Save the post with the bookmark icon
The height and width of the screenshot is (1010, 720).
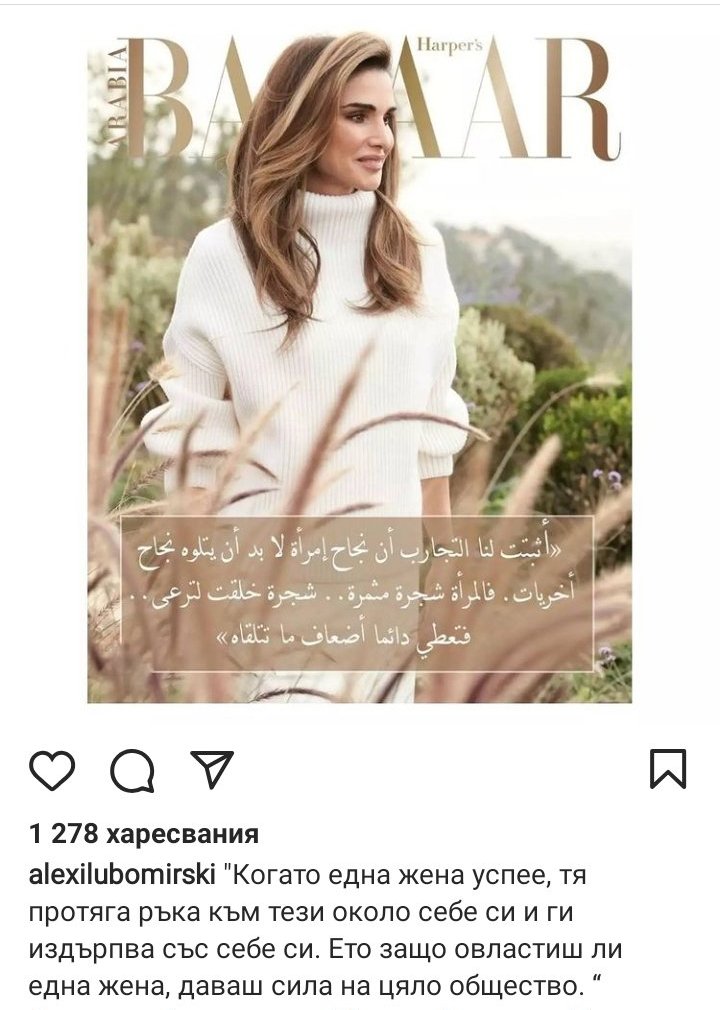[668, 768]
